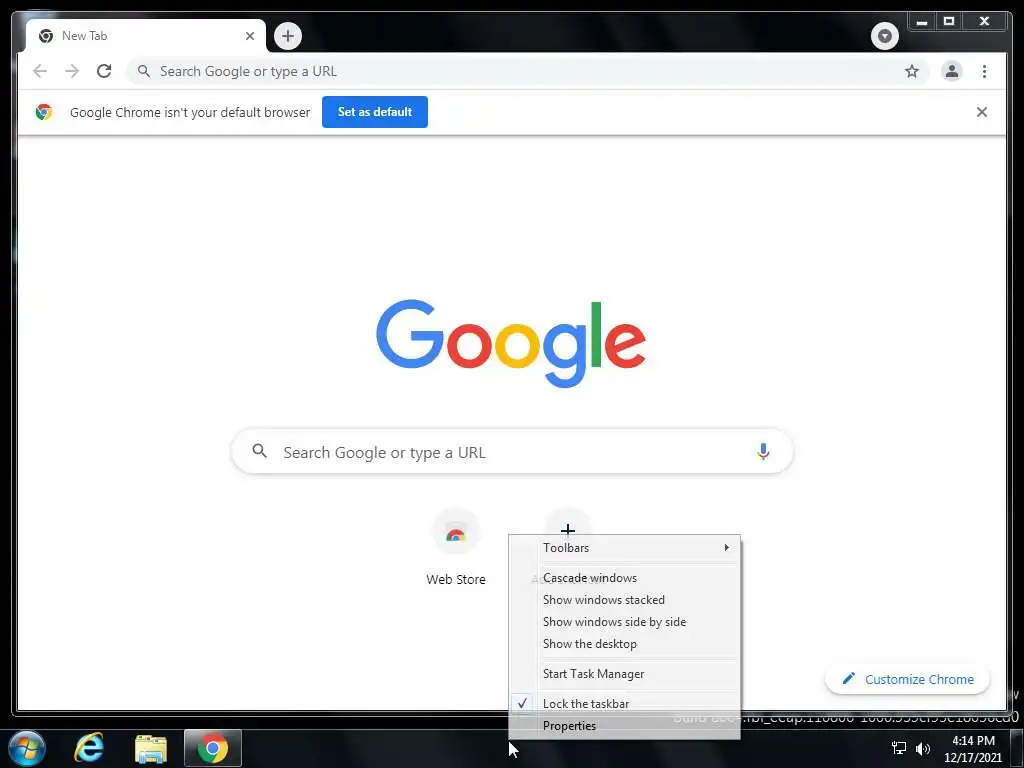The height and width of the screenshot is (768, 1024).
Task: Close the New Tab tab
Action: pyautogui.click(x=249, y=36)
